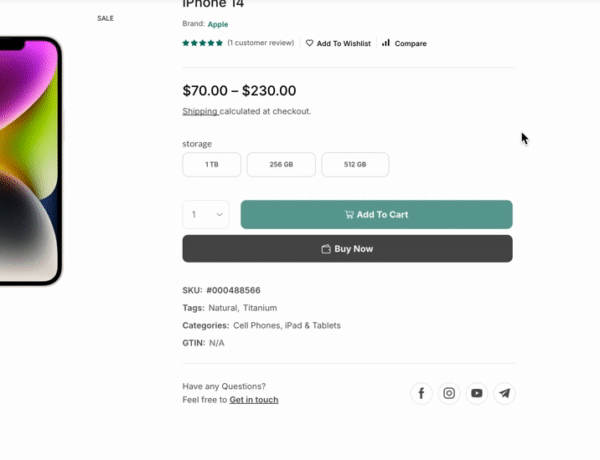Click the compare bars icon
The width and height of the screenshot is (600, 460).
[386, 44]
